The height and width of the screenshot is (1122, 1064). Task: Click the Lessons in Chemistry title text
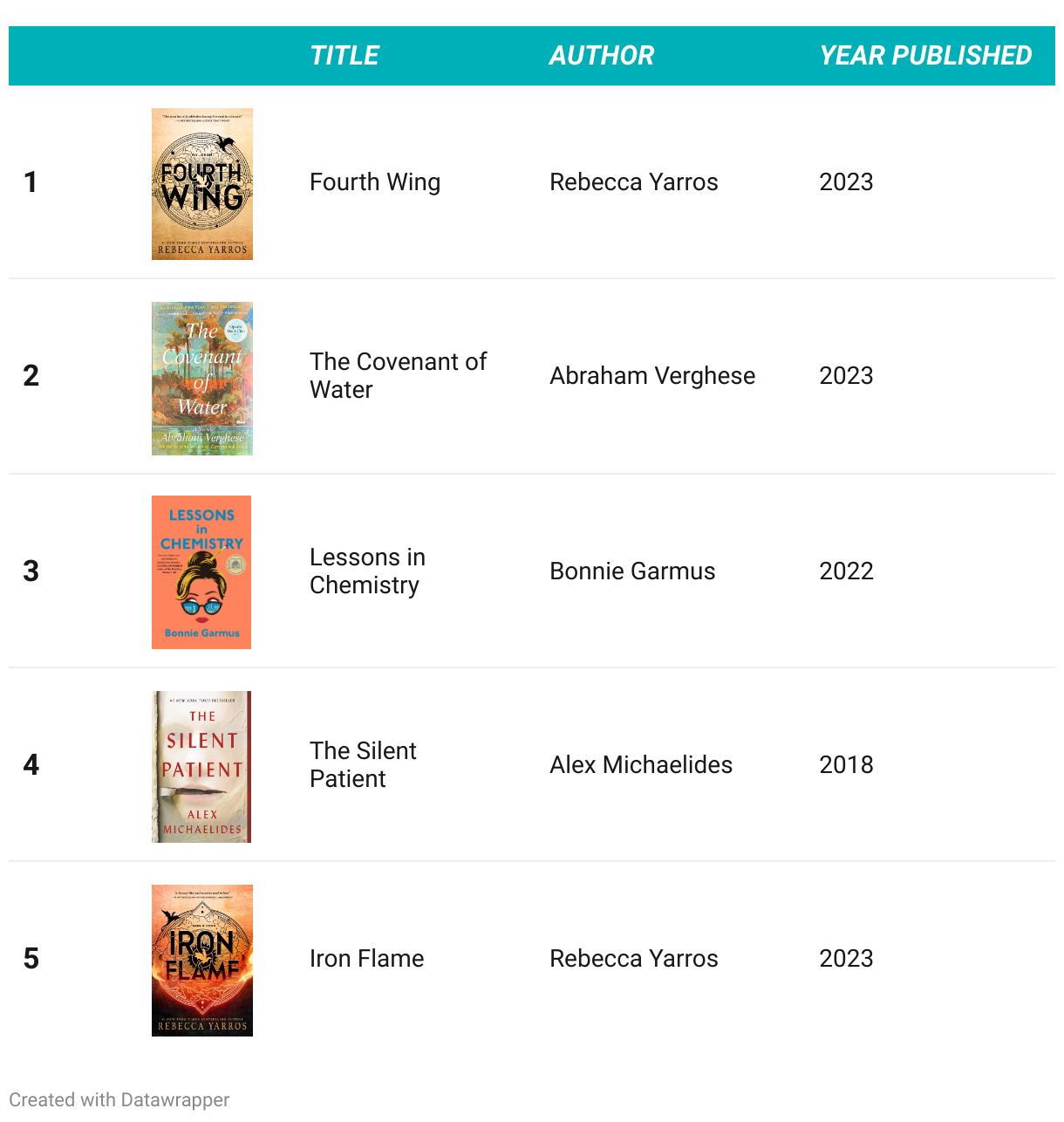pyautogui.click(x=368, y=571)
